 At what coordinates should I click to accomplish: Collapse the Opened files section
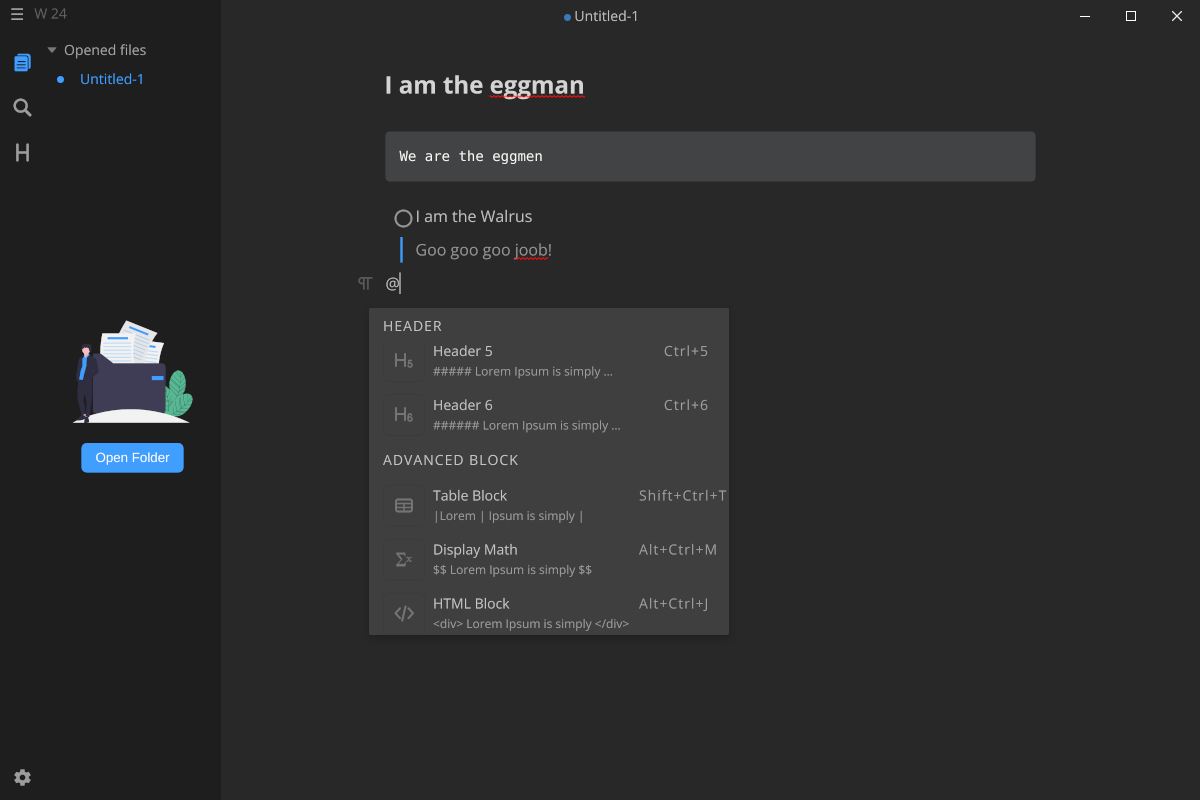50,49
